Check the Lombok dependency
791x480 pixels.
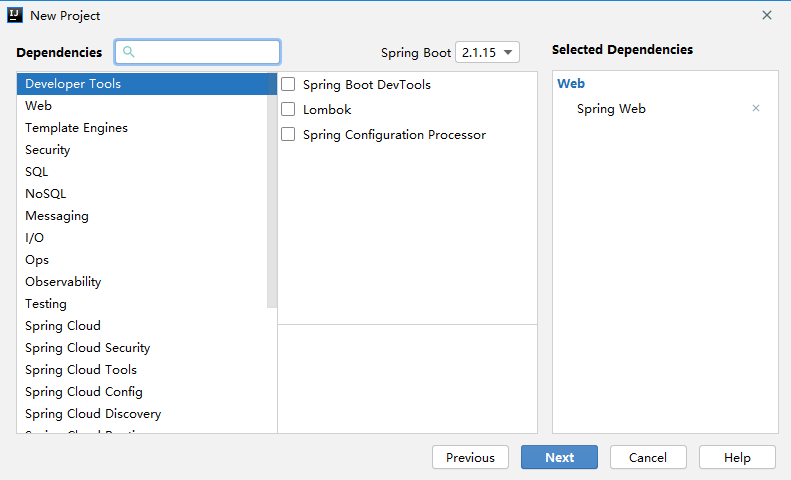288,109
